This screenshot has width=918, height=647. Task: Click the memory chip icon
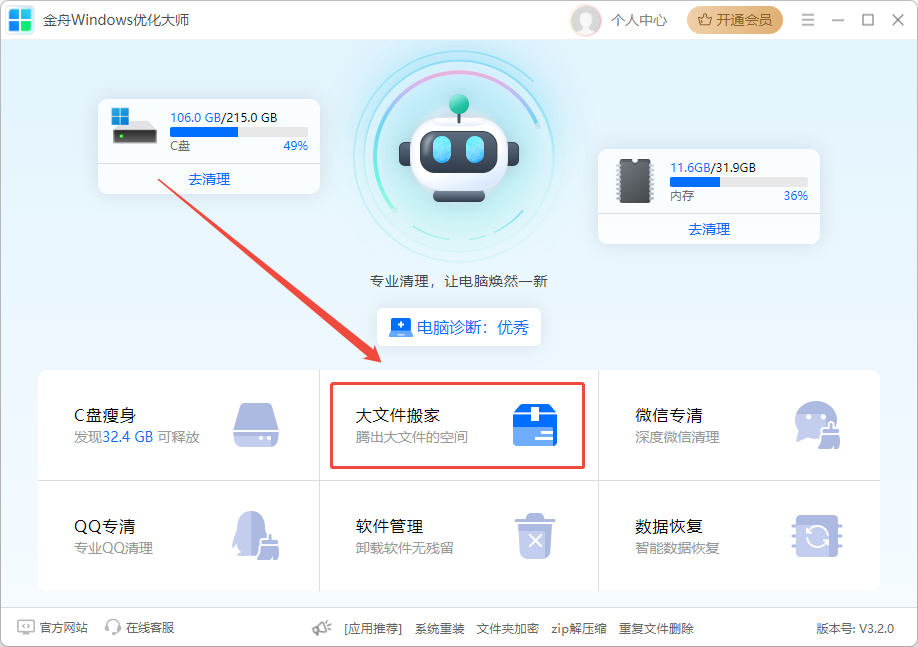coord(635,180)
